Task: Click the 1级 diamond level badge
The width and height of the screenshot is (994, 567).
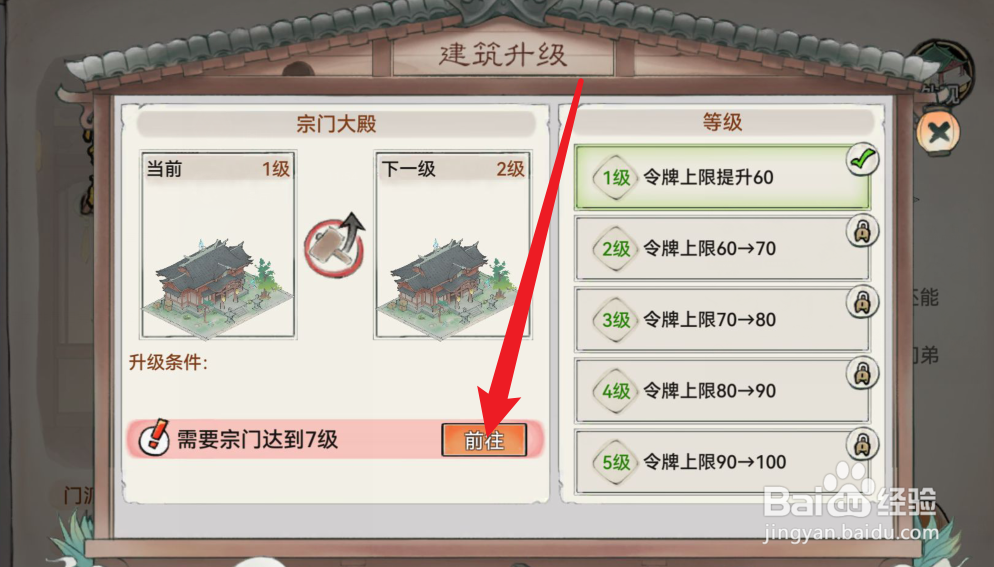Action: [615, 178]
